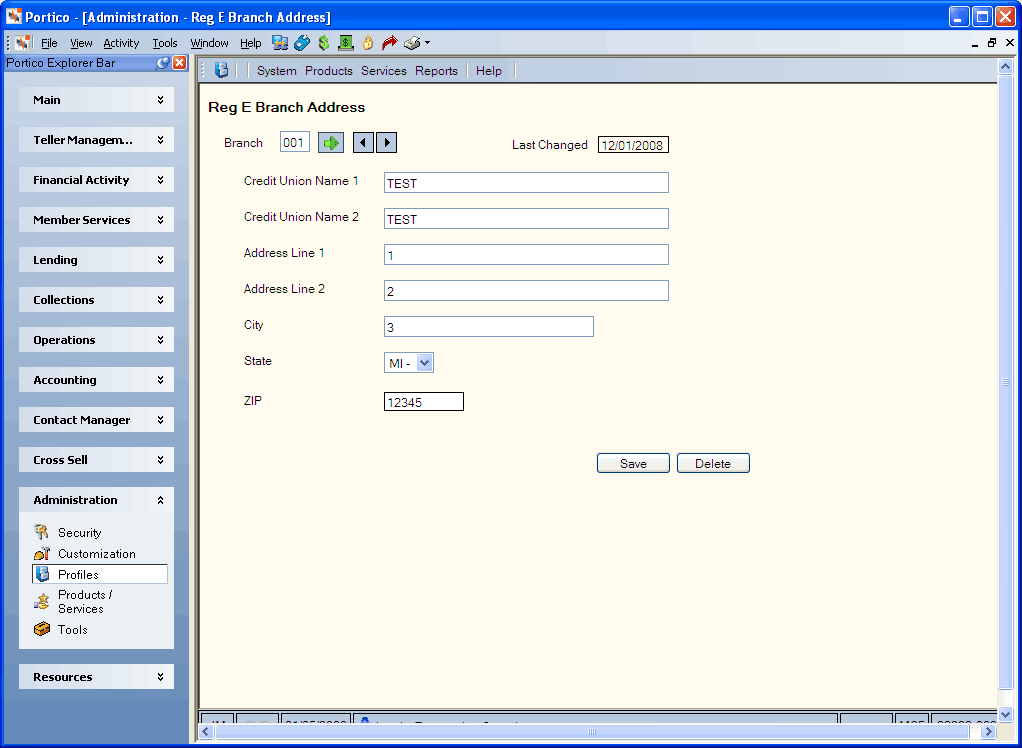Expand the Member Services section
Image resolution: width=1022 pixels, height=748 pixels.
click(96, 220)
